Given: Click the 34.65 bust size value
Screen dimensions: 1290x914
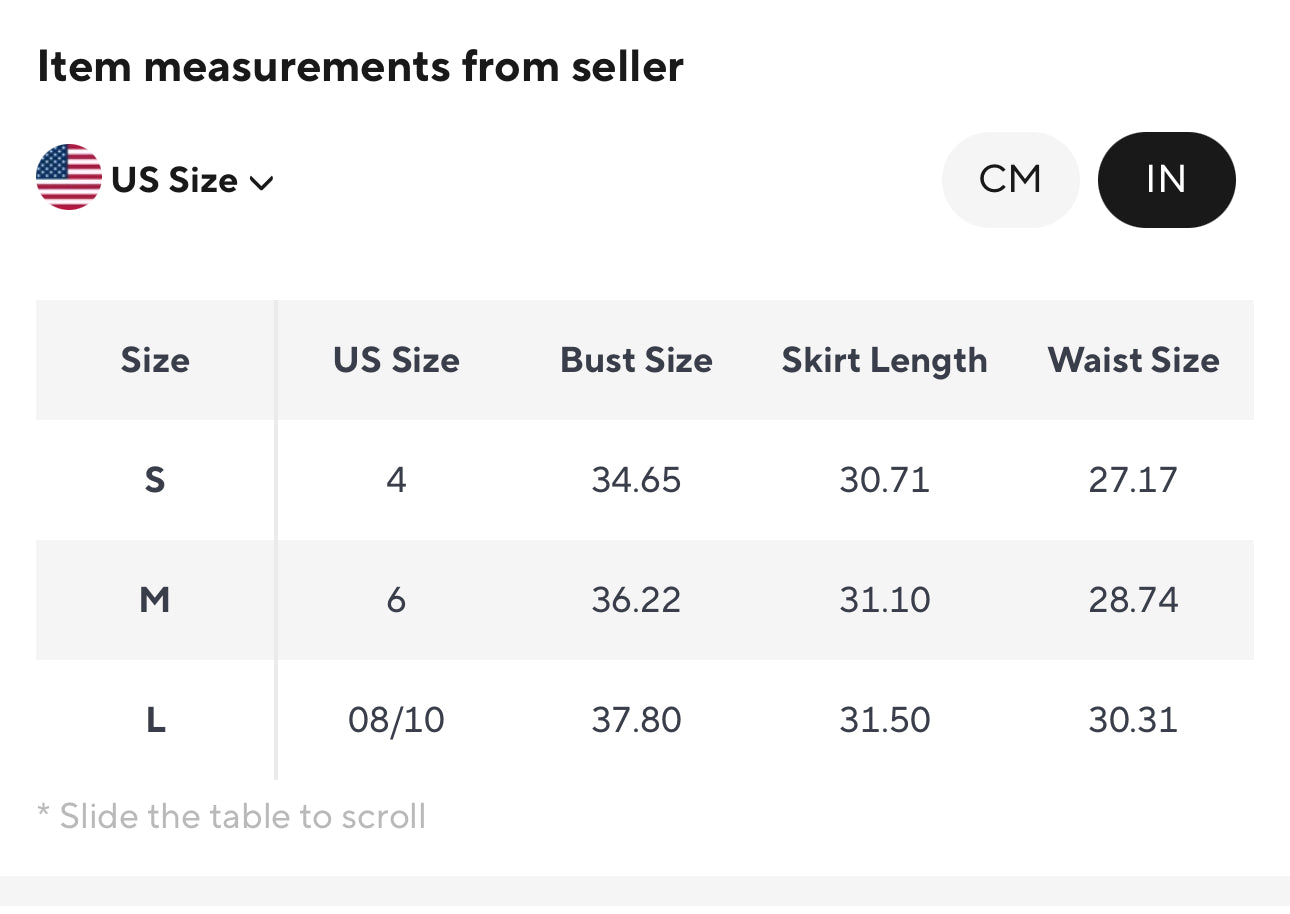Looking at the screenshot, I should 636,480.
